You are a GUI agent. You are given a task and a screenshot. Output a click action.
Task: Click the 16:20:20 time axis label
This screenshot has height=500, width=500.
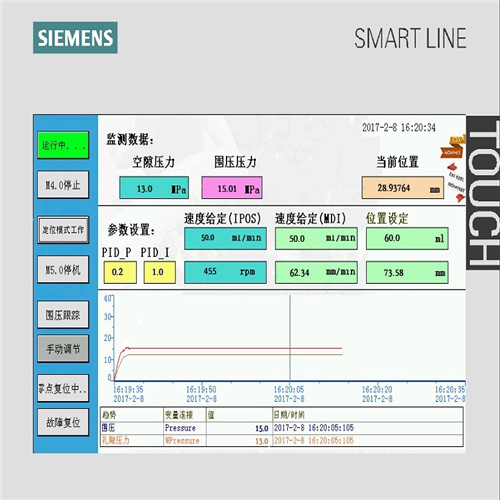377,389
